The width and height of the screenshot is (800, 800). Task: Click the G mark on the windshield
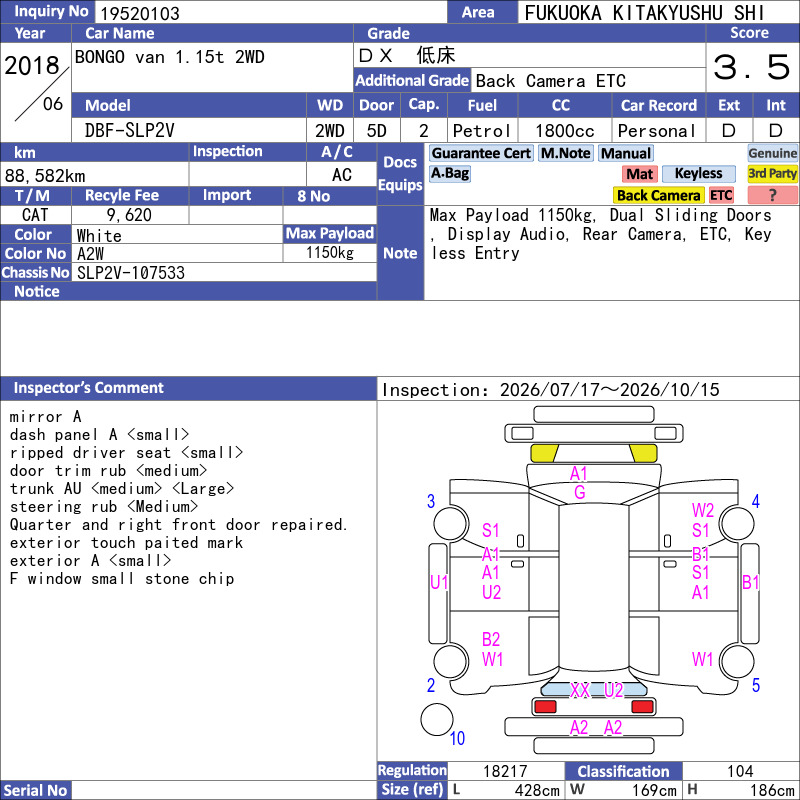[x=580, y=492]
